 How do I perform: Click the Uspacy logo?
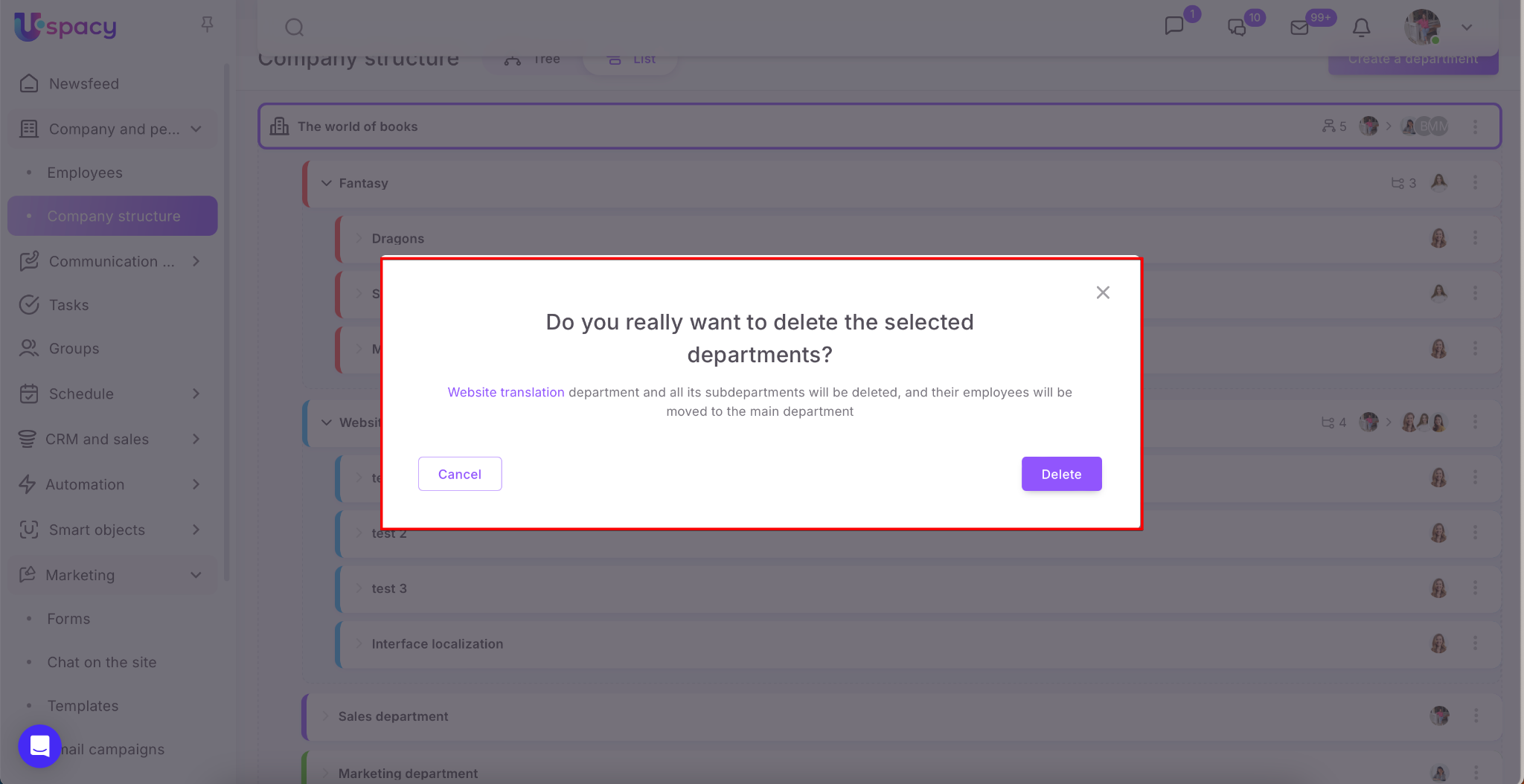65,27
